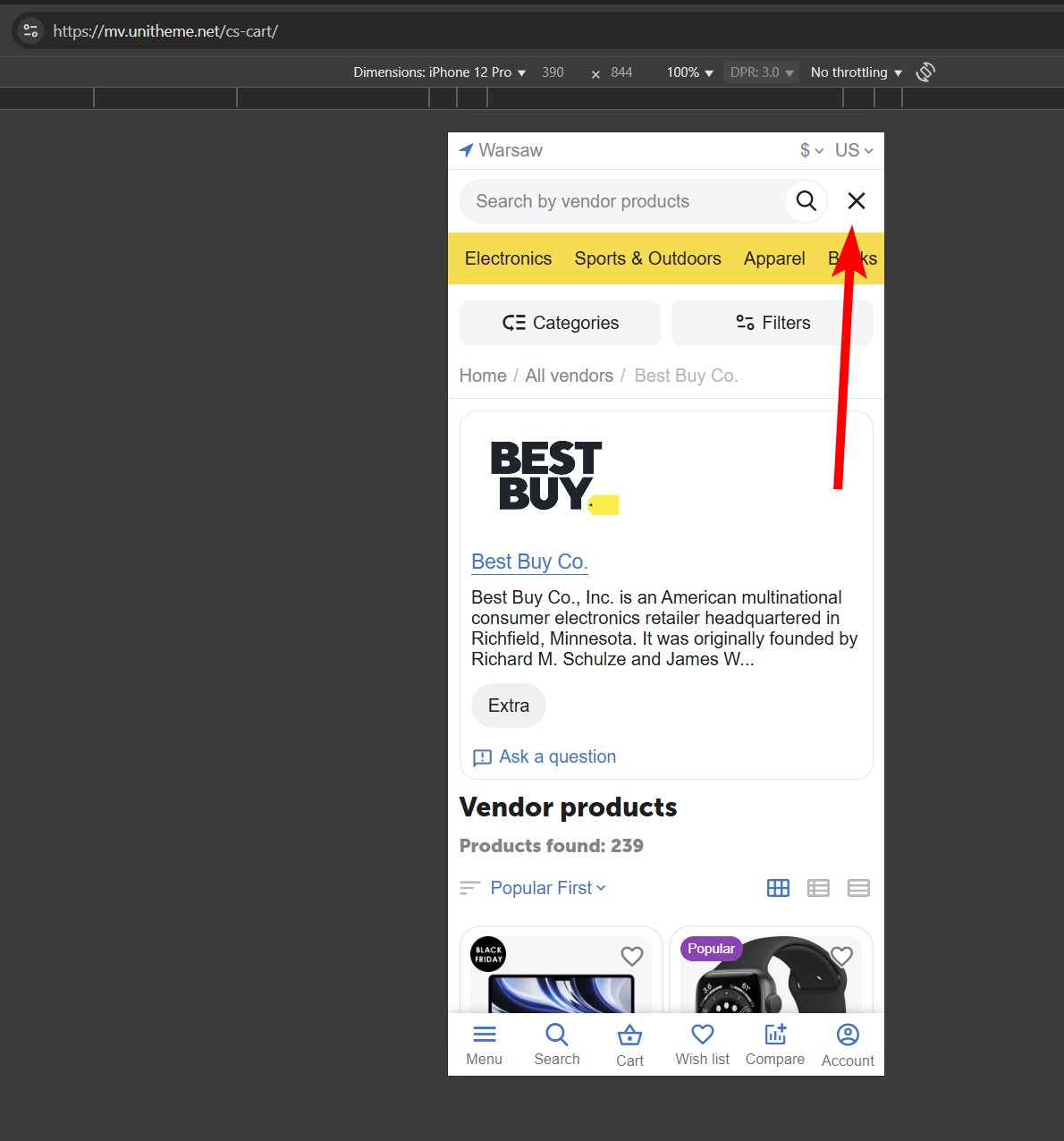Image resolution: width=1064 pixels, height=1141 pixels.
Task: Click the Vendor products heading
Action: 569,807
